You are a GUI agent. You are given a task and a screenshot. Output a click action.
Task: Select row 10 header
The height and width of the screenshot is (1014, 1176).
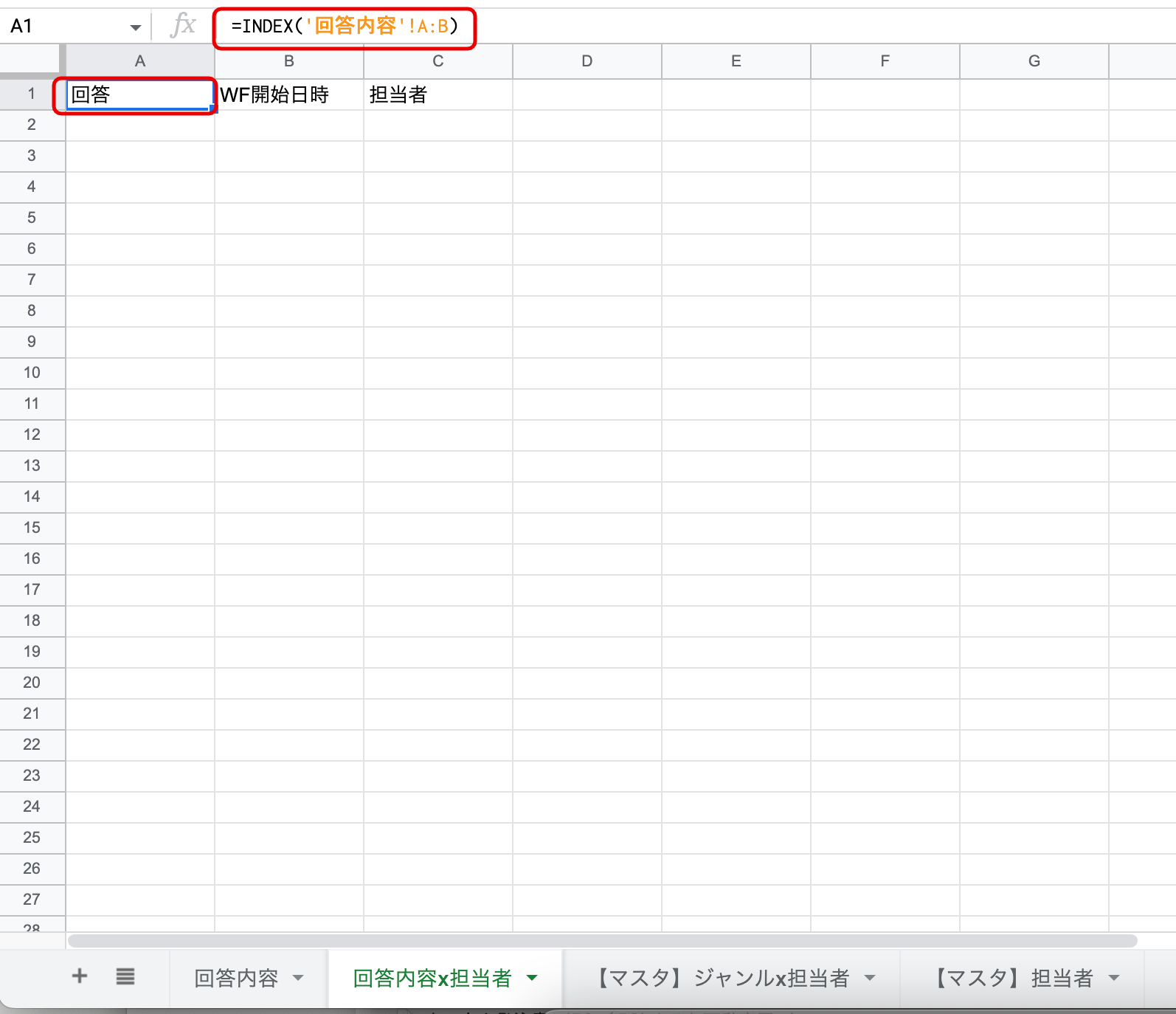point(32,373)
